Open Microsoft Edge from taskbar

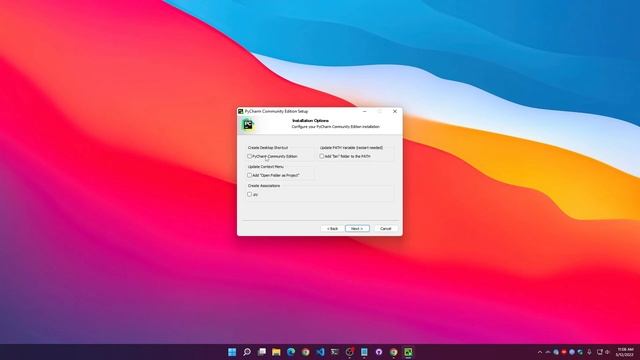click(x=291, y=352)
